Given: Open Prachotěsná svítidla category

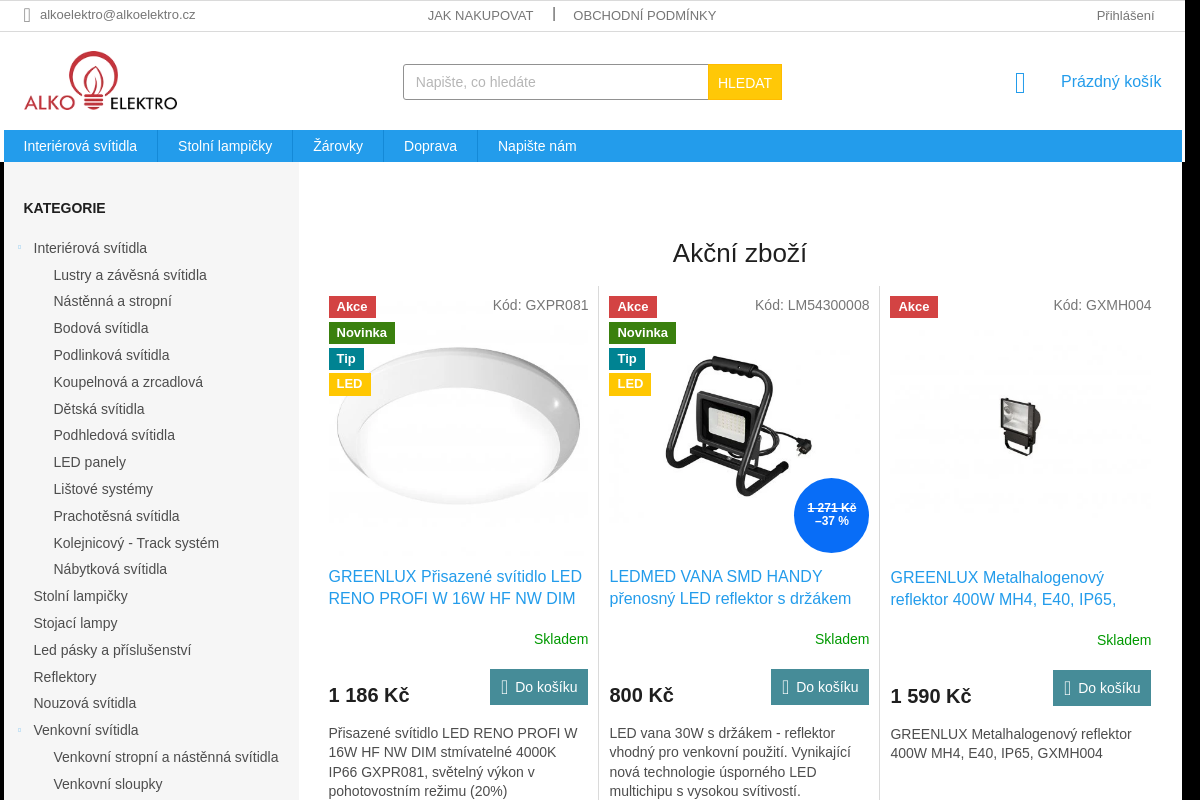Looking at the screenshot, I should click(x=116, y=516).
